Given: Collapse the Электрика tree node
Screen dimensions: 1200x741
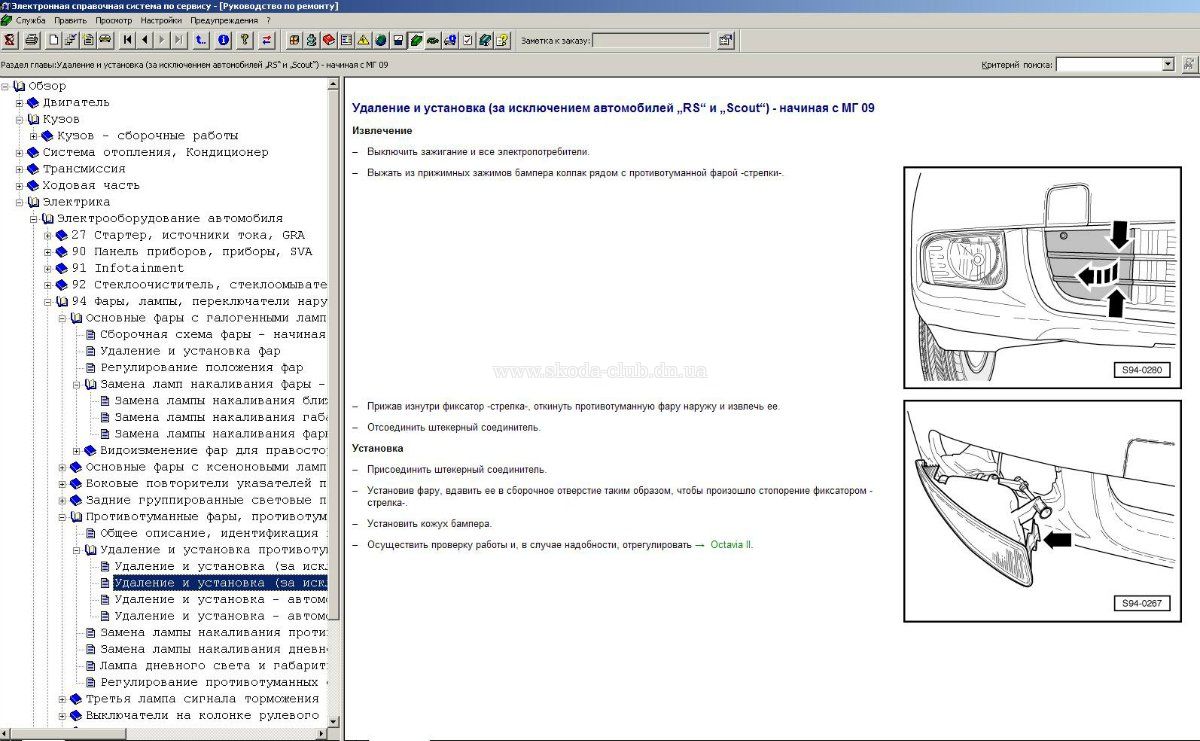Looking at the screenshot, I should point(19,202).
